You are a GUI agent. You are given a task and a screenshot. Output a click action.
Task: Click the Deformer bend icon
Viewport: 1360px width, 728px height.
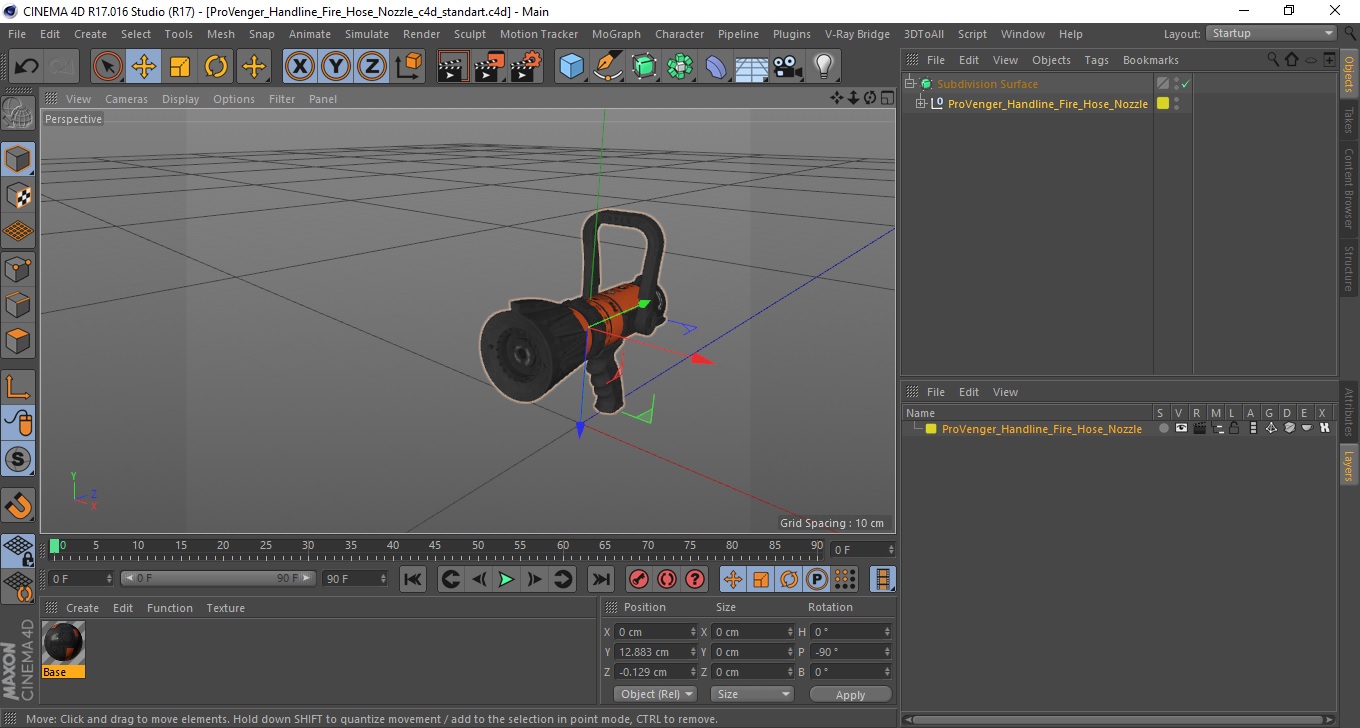716,67
